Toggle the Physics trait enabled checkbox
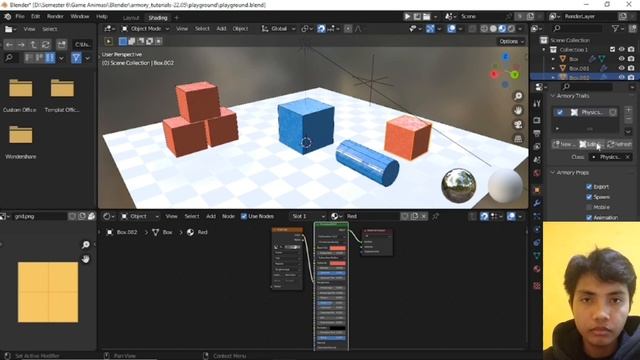The image size is (640, 360). click(560, 112)
